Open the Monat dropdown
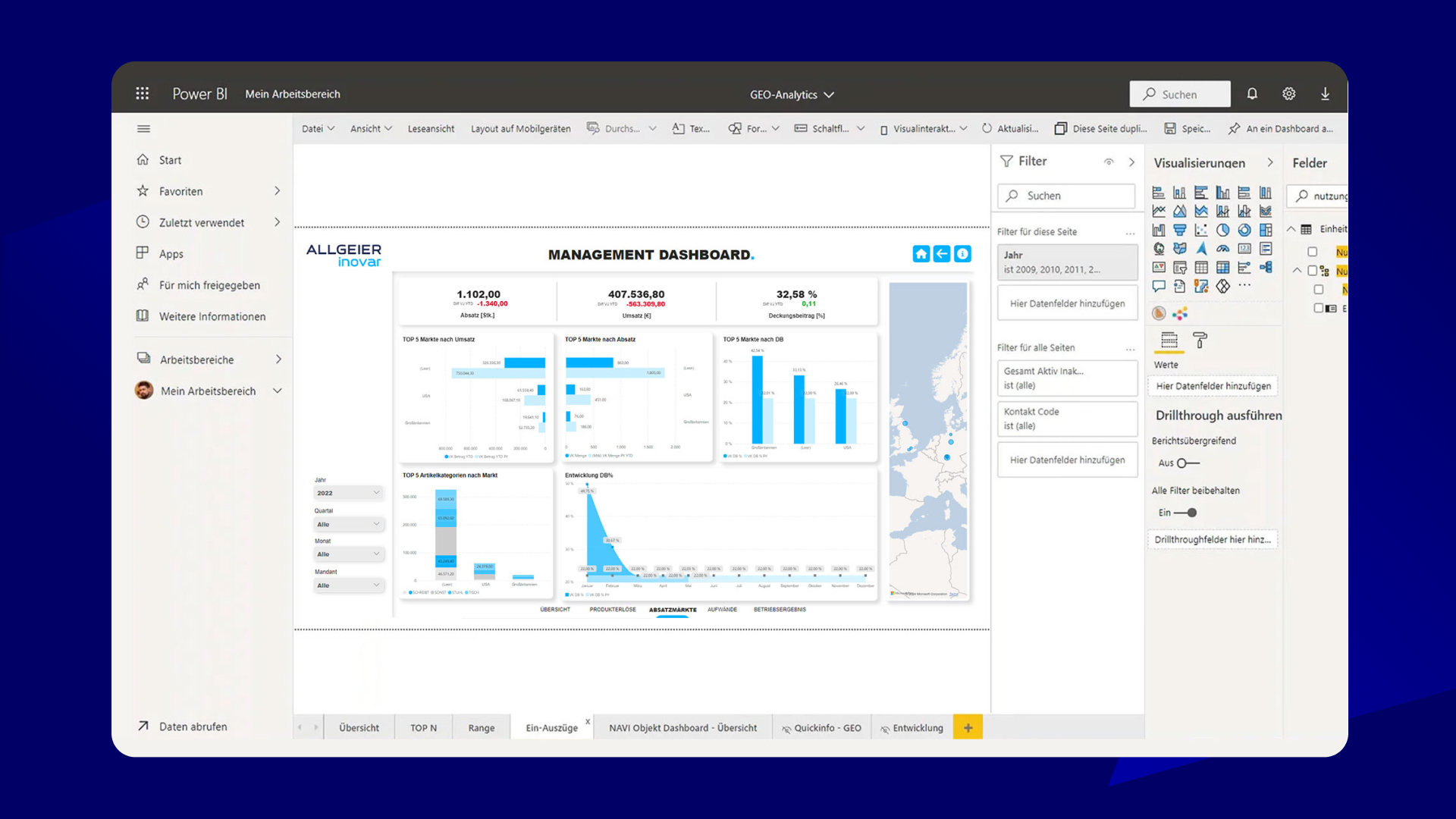The width and height of the screenshot is (1456, 819). (349, 554)
